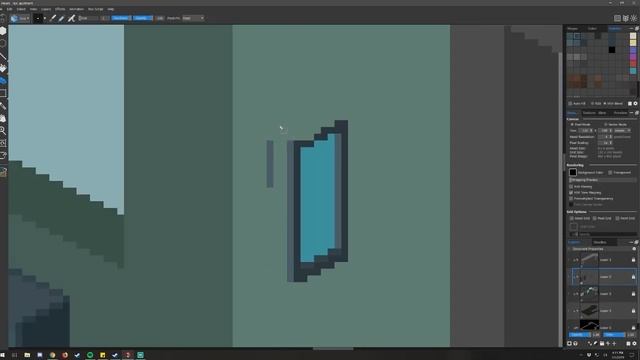Open the Select menu

(x=21, y=9)
